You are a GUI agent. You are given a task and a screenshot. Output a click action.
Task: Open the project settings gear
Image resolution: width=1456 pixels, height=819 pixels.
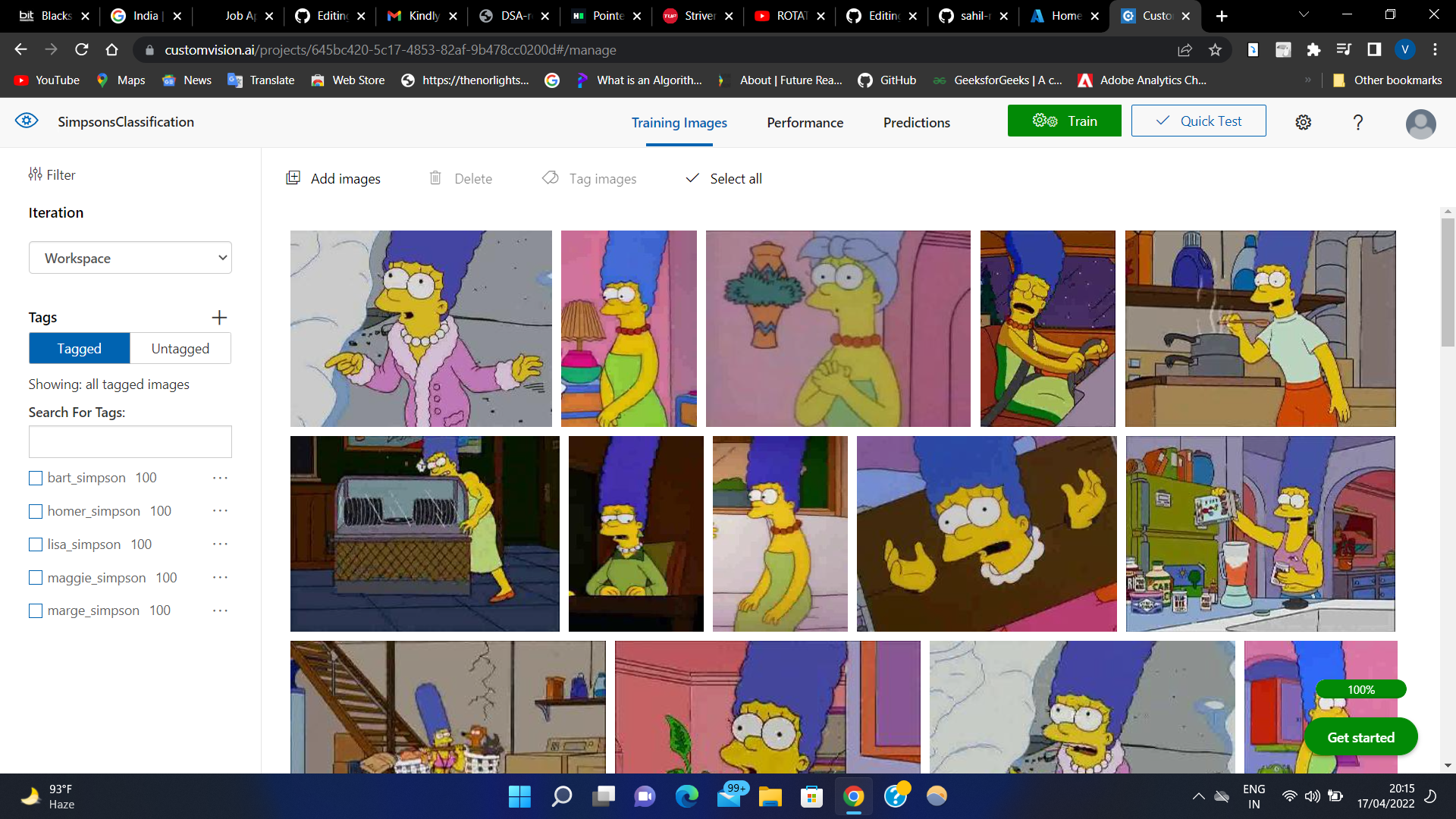(x=1303, y=121)
